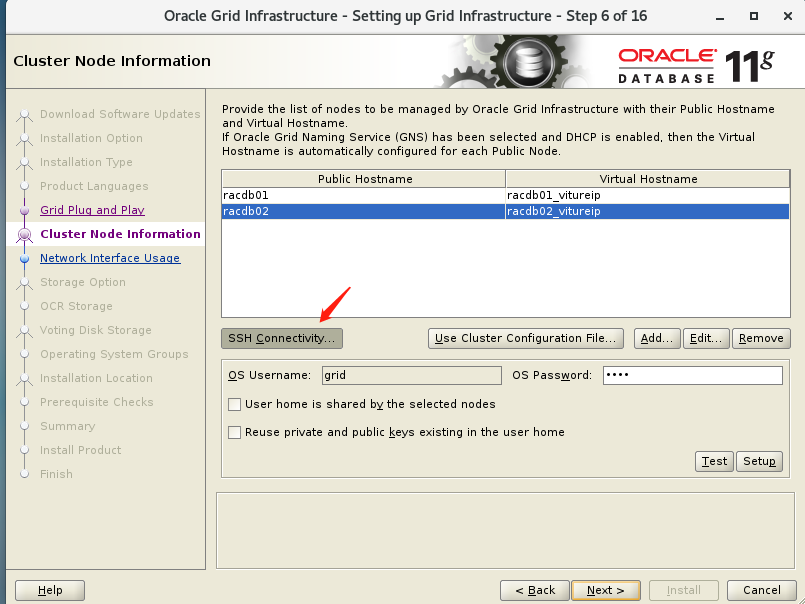Click the Virtual Hostname column header
This screenshot has width=805, height=604.
coord(647,179)
